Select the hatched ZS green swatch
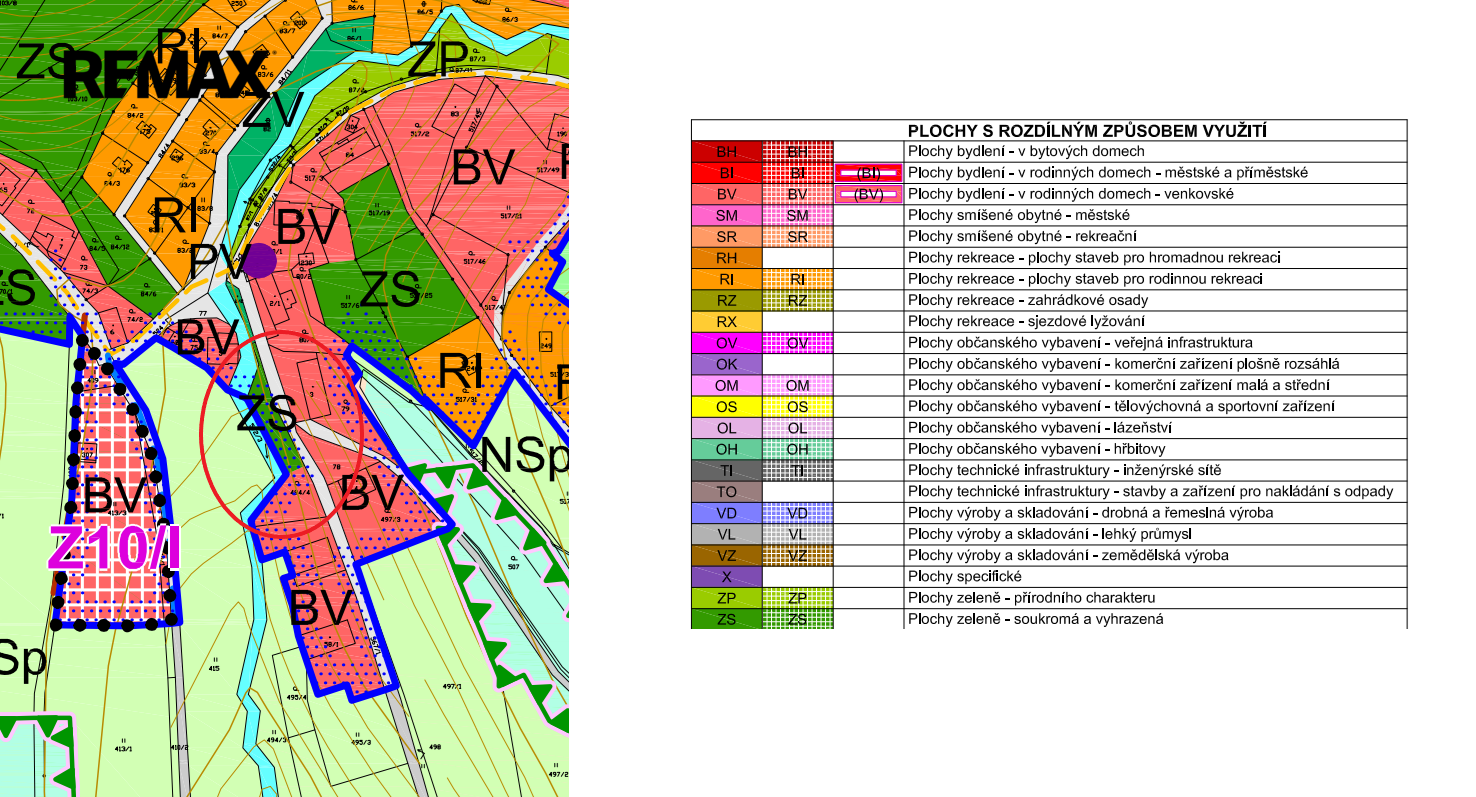 (797, 619)
